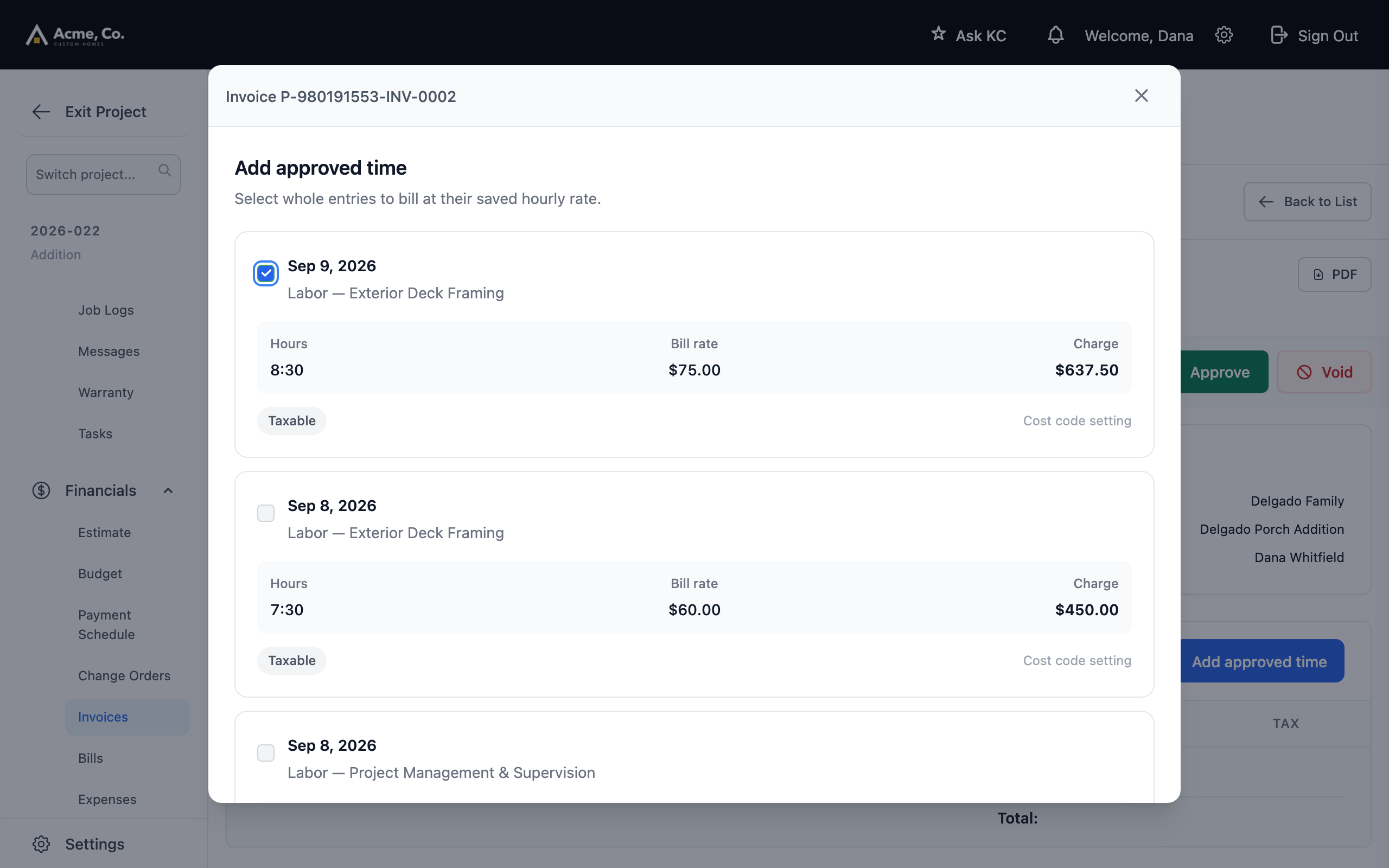Open the Budget page
Screen dimensions: 1389x868
100,574
